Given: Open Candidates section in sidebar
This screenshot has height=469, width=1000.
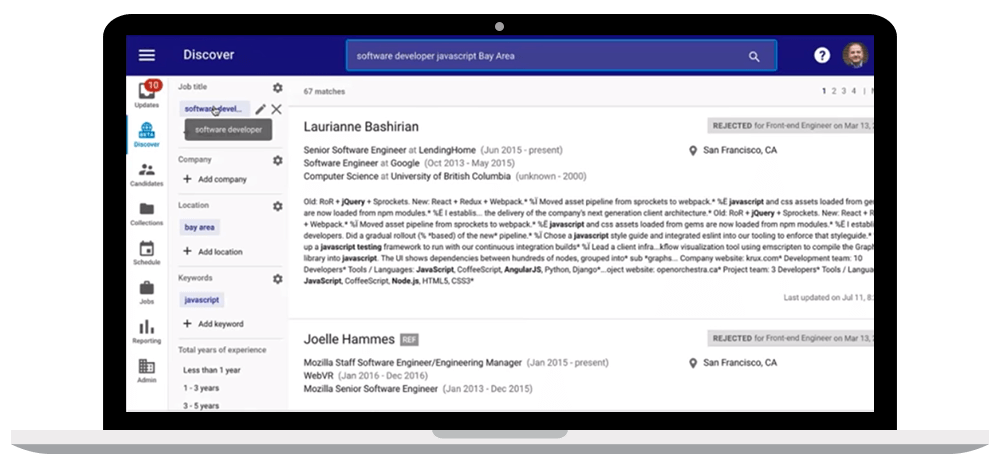Looking at the screenshot, I should click(147, 174).
